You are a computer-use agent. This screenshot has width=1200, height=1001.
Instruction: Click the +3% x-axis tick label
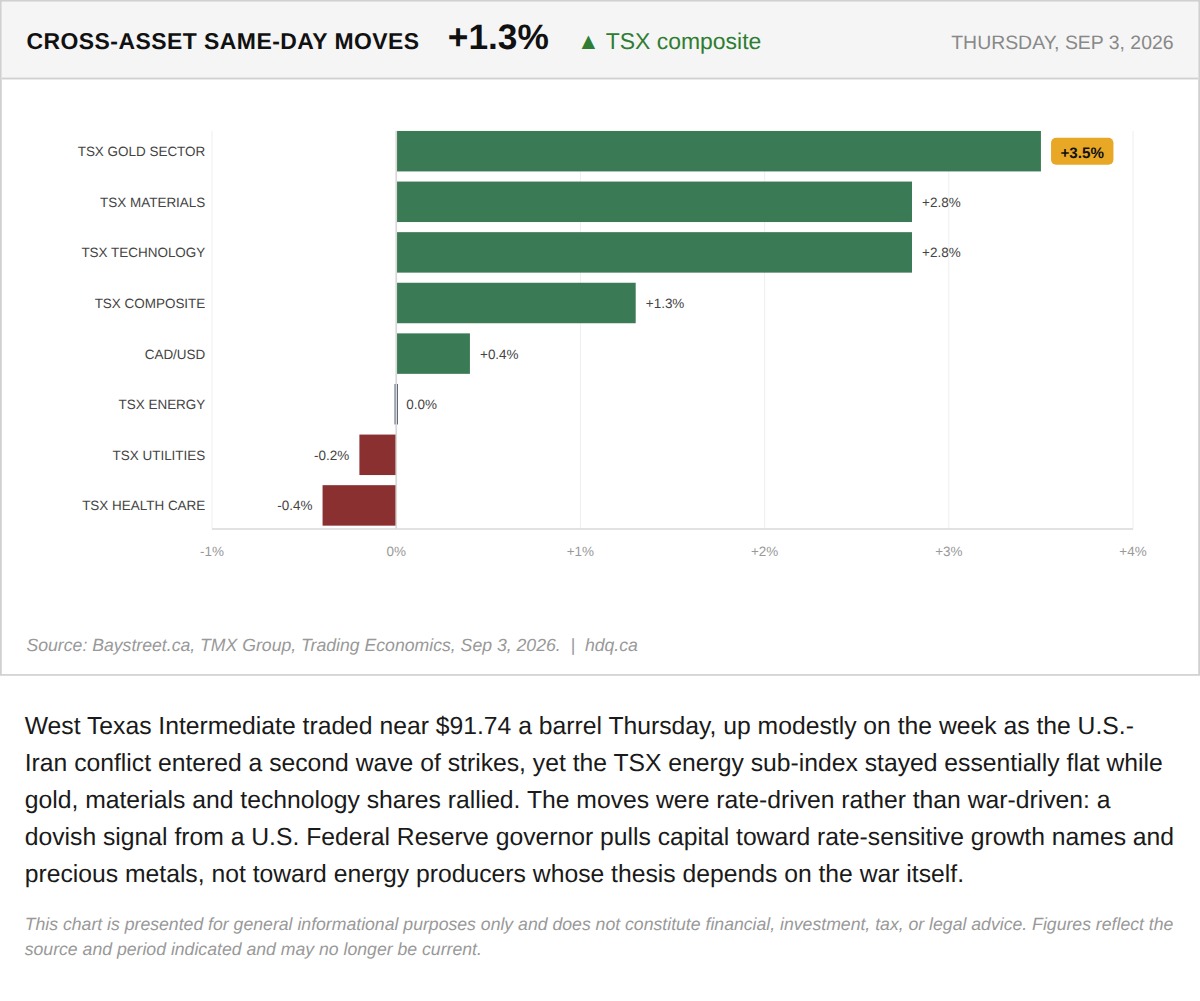(948, 551)
